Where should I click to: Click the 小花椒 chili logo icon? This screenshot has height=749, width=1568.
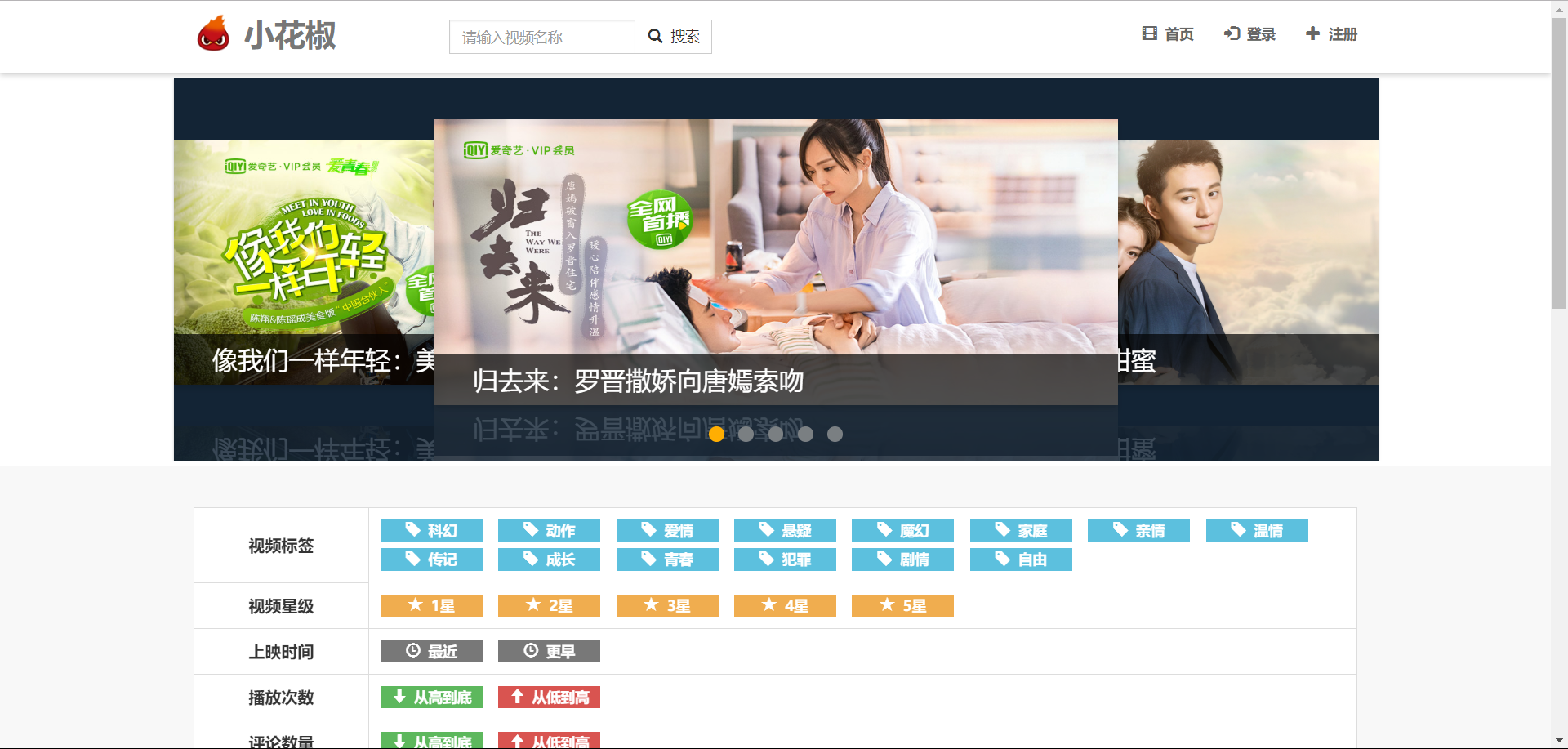[213, 34]
